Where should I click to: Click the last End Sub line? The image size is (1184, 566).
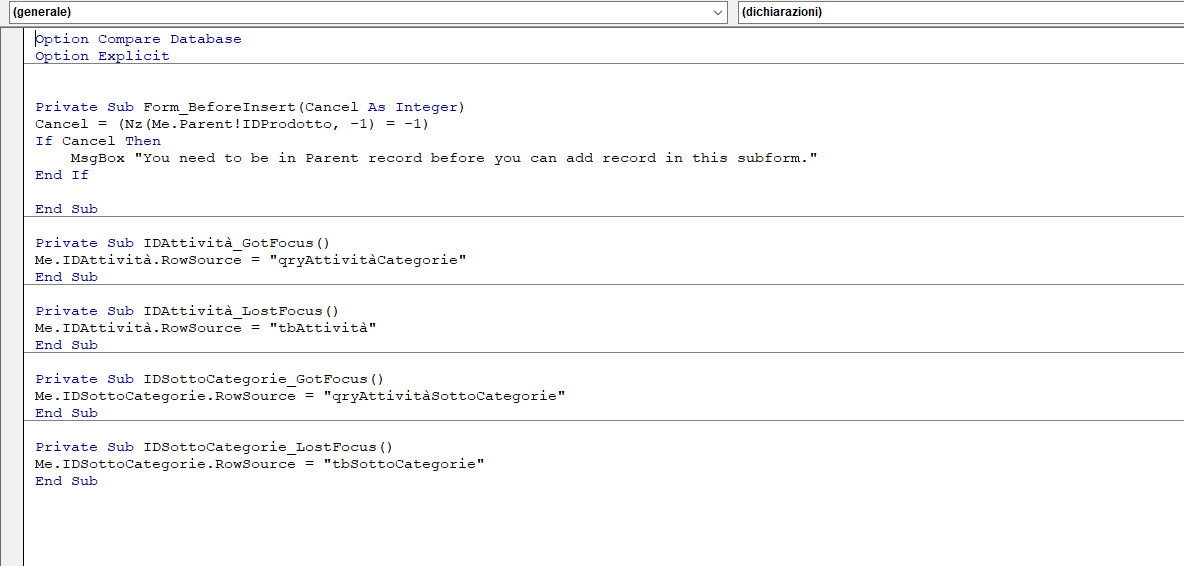[x=66, y=481]
